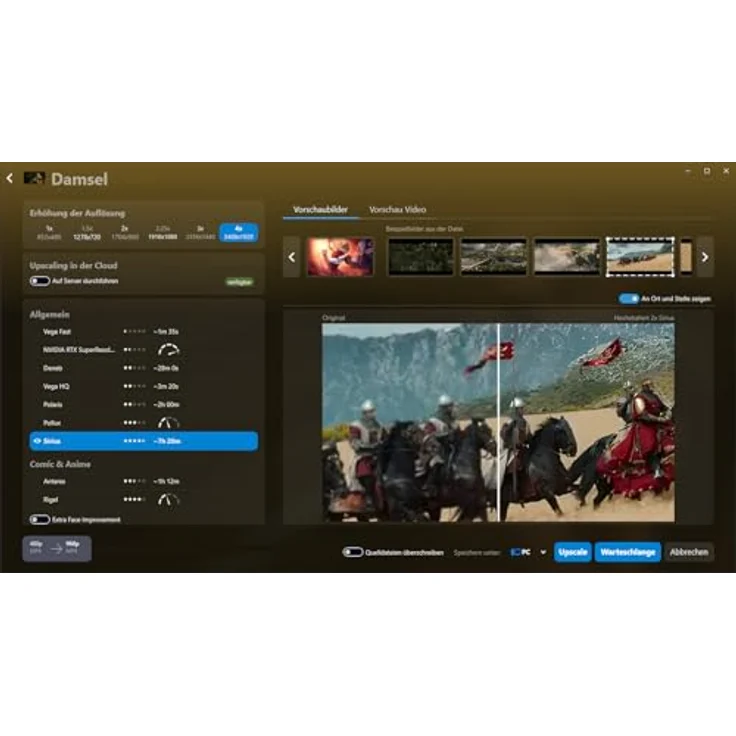Choose the Vega HQ upscaling model
736x736 pixels.
[143, 386]
